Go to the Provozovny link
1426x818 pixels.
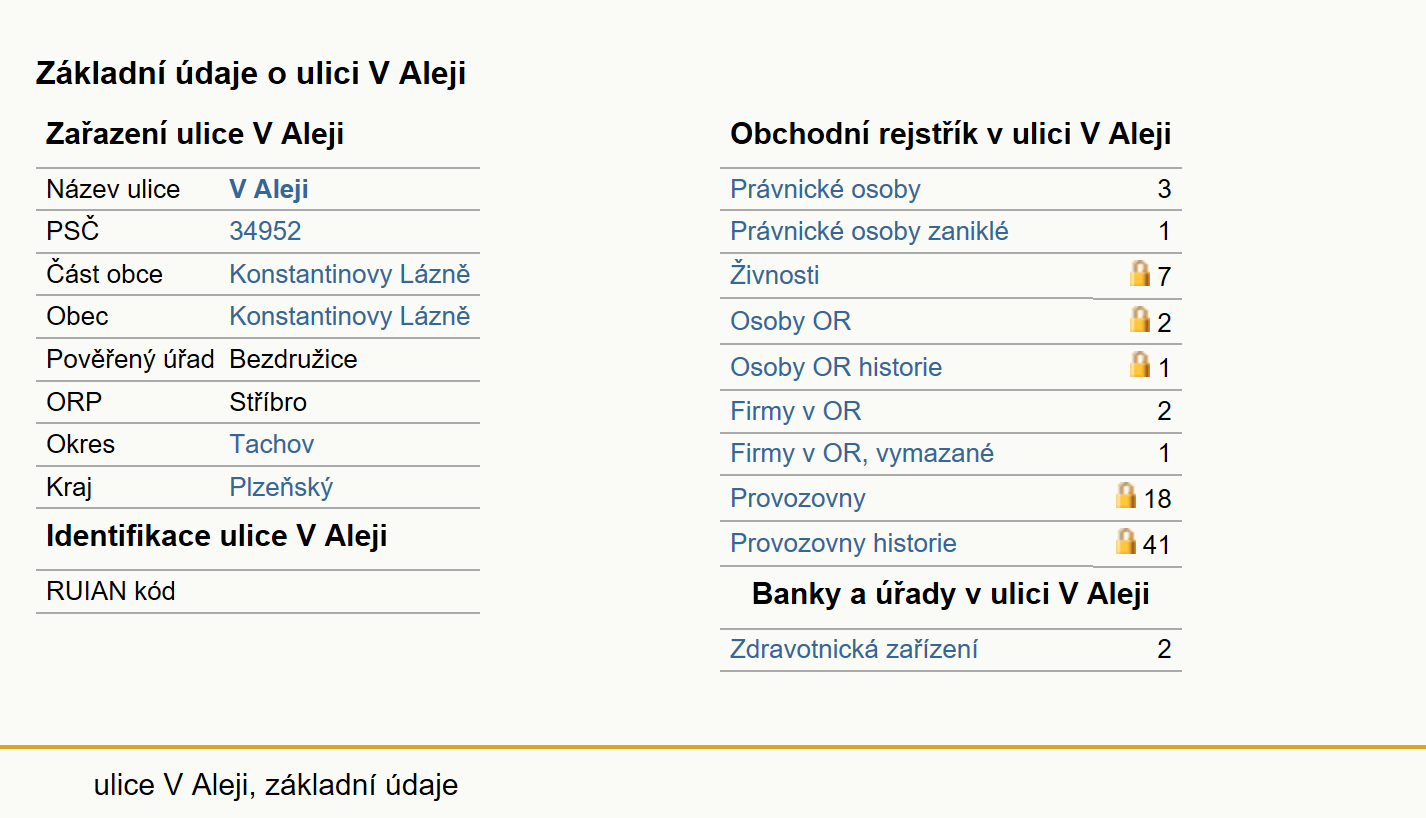[798, 498]
